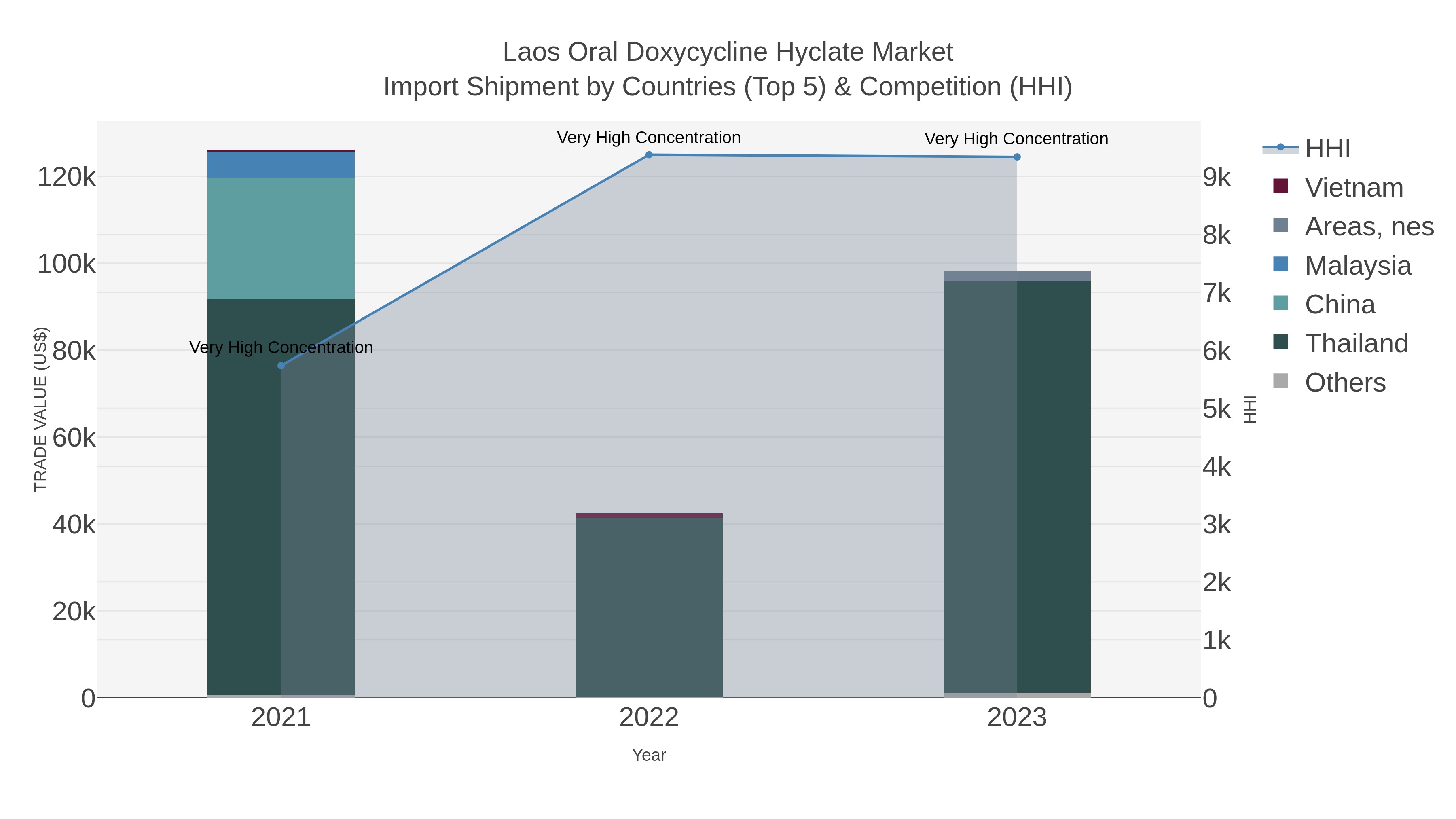Click the 2021 x-axis label
The width and height of the screenshot is (1456, 819).
pos(281,717)
